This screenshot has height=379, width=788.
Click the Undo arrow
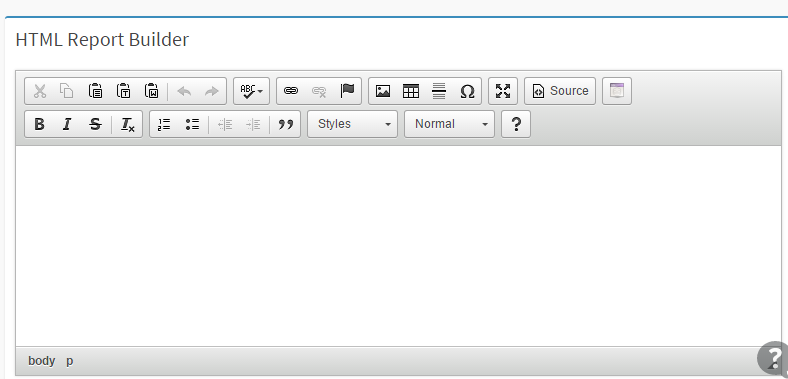coord(184,91)
